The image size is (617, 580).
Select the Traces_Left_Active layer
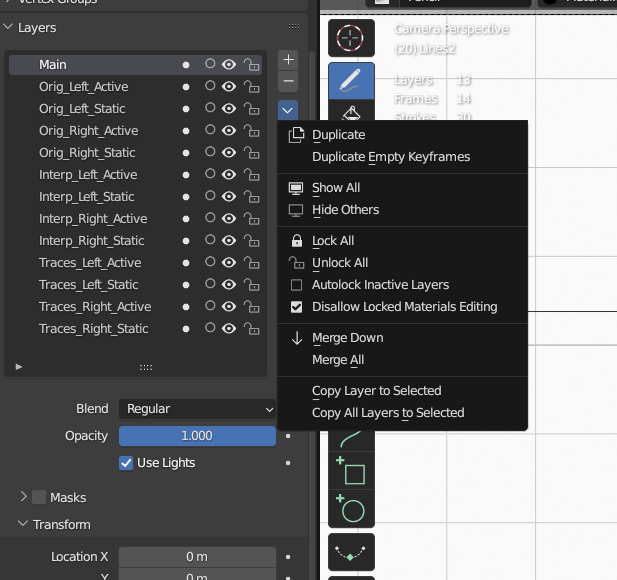[x=135, y=262]
